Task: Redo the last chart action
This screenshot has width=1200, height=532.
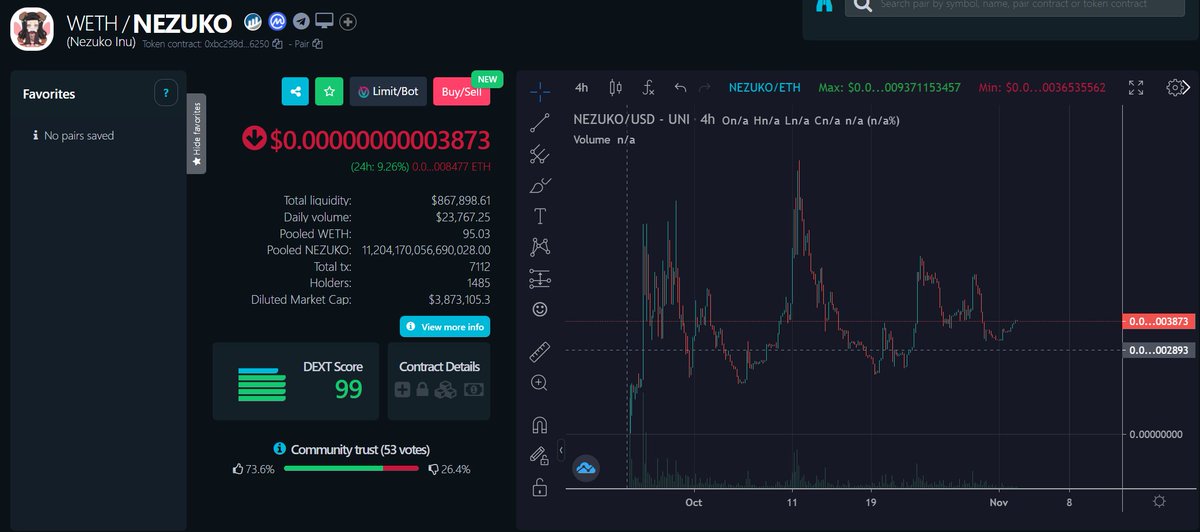Action: (x=705, y=88)
